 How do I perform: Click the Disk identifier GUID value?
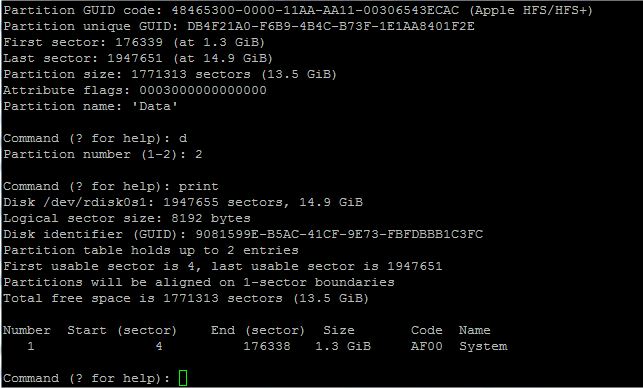[x=339, y=234]
